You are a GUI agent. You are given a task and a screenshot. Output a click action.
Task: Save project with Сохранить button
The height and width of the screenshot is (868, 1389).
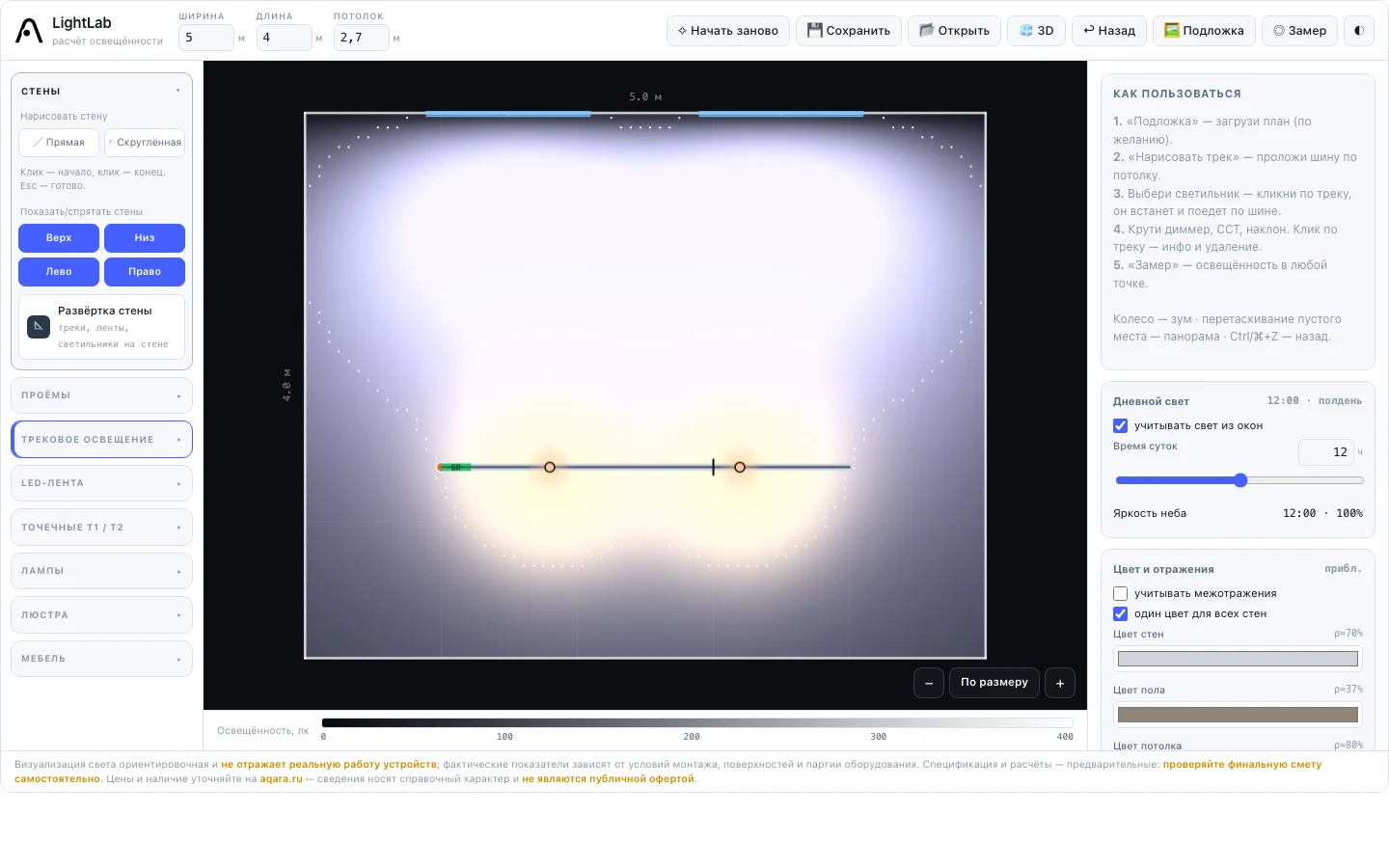[x=849, y=31]
